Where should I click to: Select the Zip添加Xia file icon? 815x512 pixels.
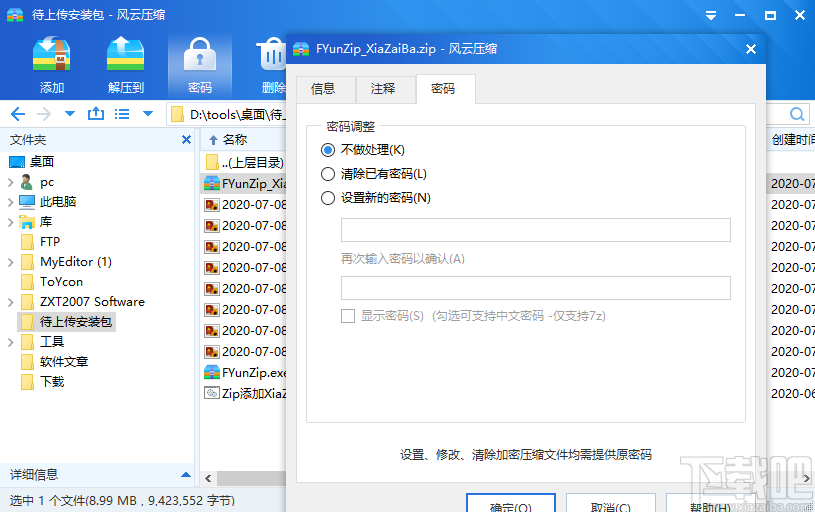(x=212, y=393)
